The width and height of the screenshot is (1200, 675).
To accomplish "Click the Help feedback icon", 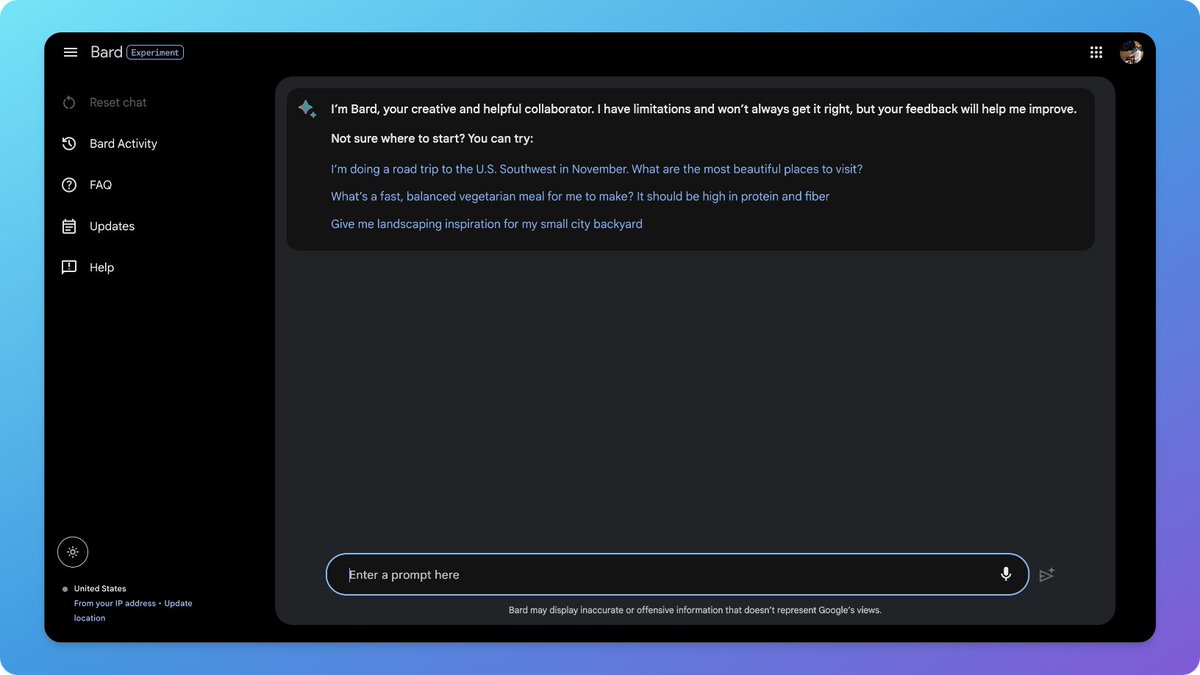I will pyautogui.click(x=69, y=267).
